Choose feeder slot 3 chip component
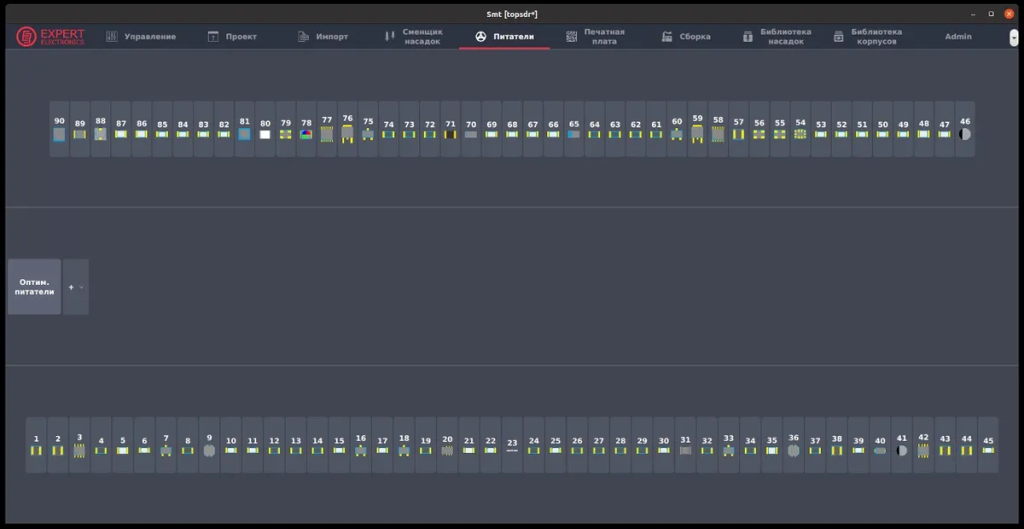This screenshot has width=1024, height=529. click(79, 445)
